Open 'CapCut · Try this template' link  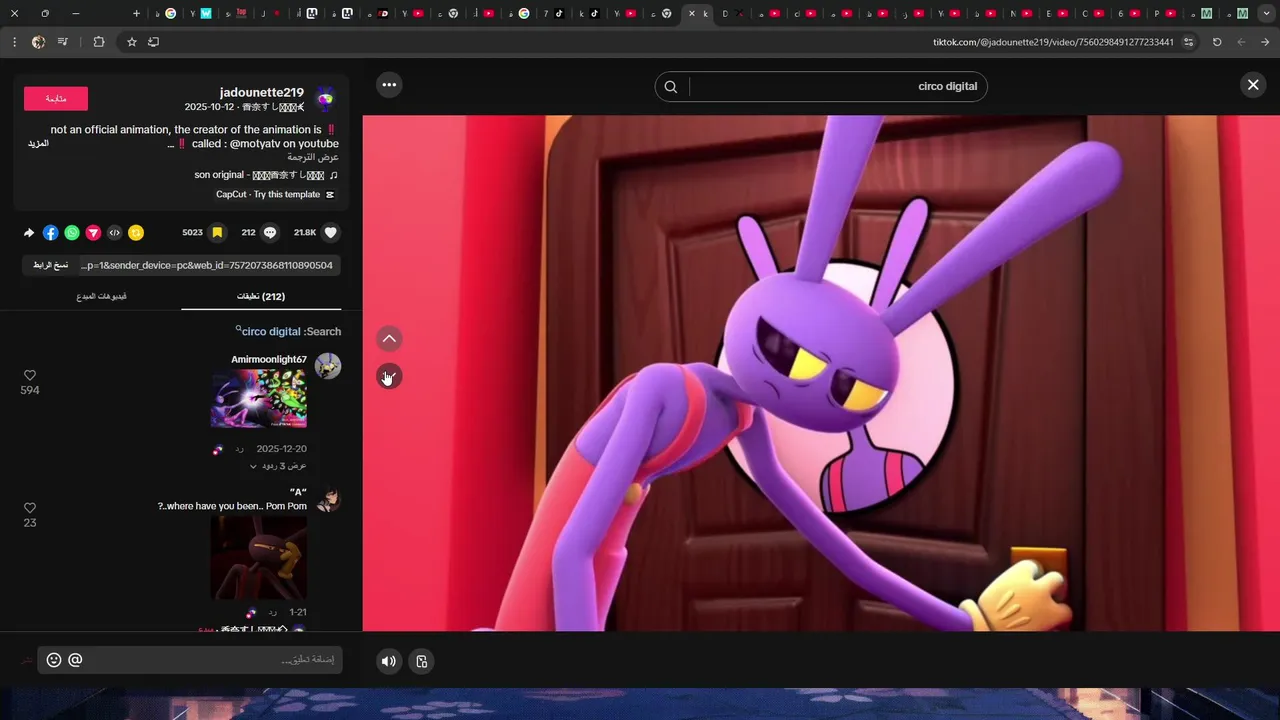point(275,194)
